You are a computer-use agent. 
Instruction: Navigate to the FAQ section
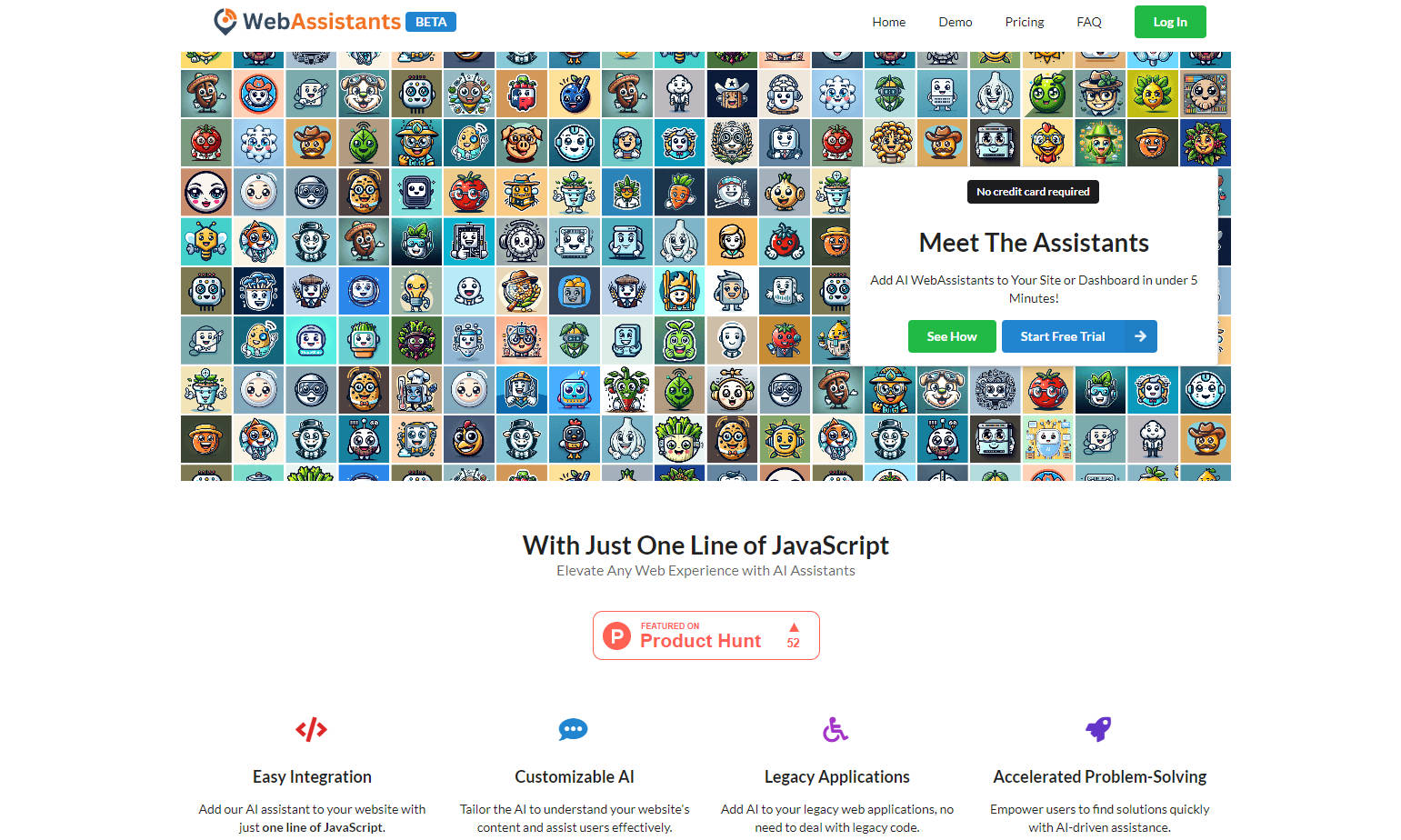(1088, 22)
